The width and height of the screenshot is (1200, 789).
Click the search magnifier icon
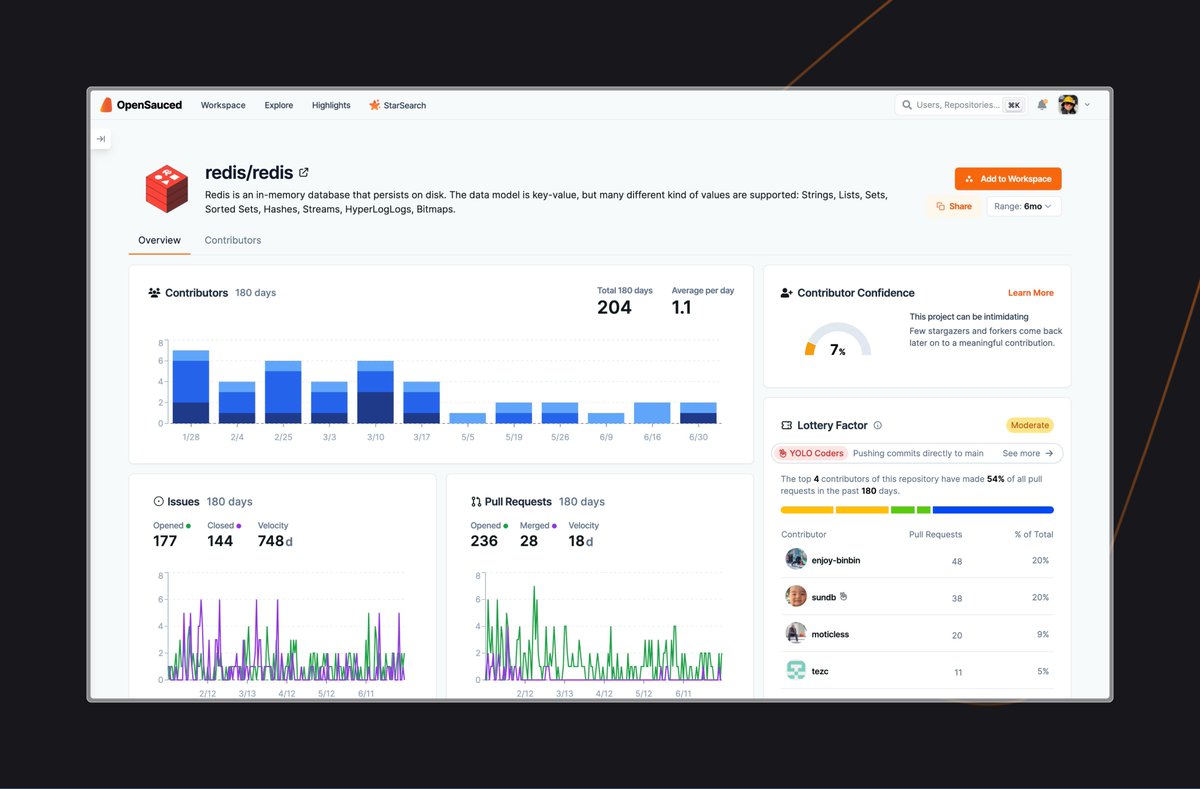click(907, 105)
